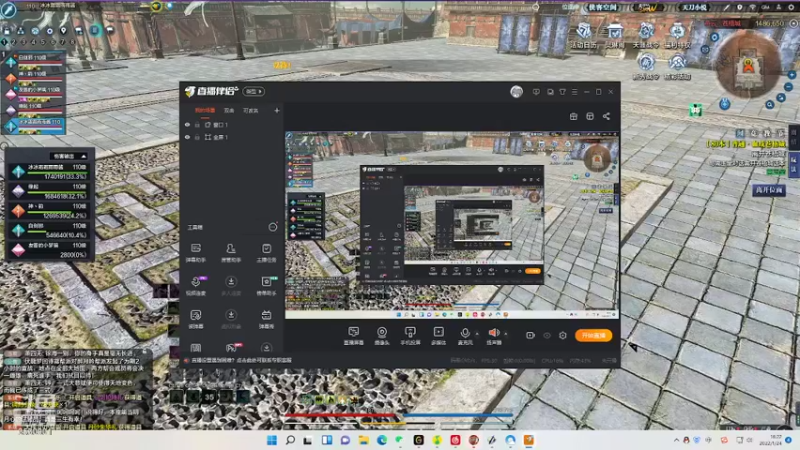Open the message icon in the title bar
This screenshot has width=800, height=450.
click(x=550, y=92)
